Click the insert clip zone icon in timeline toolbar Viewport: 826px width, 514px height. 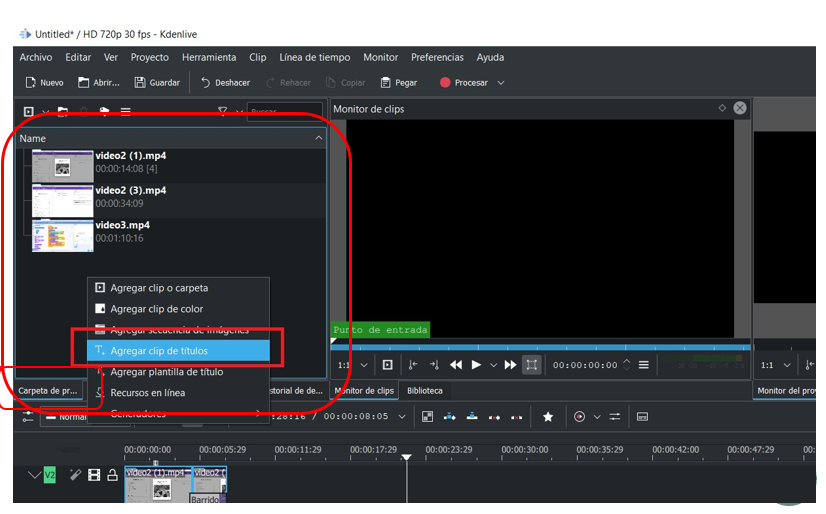pos(449,417)
